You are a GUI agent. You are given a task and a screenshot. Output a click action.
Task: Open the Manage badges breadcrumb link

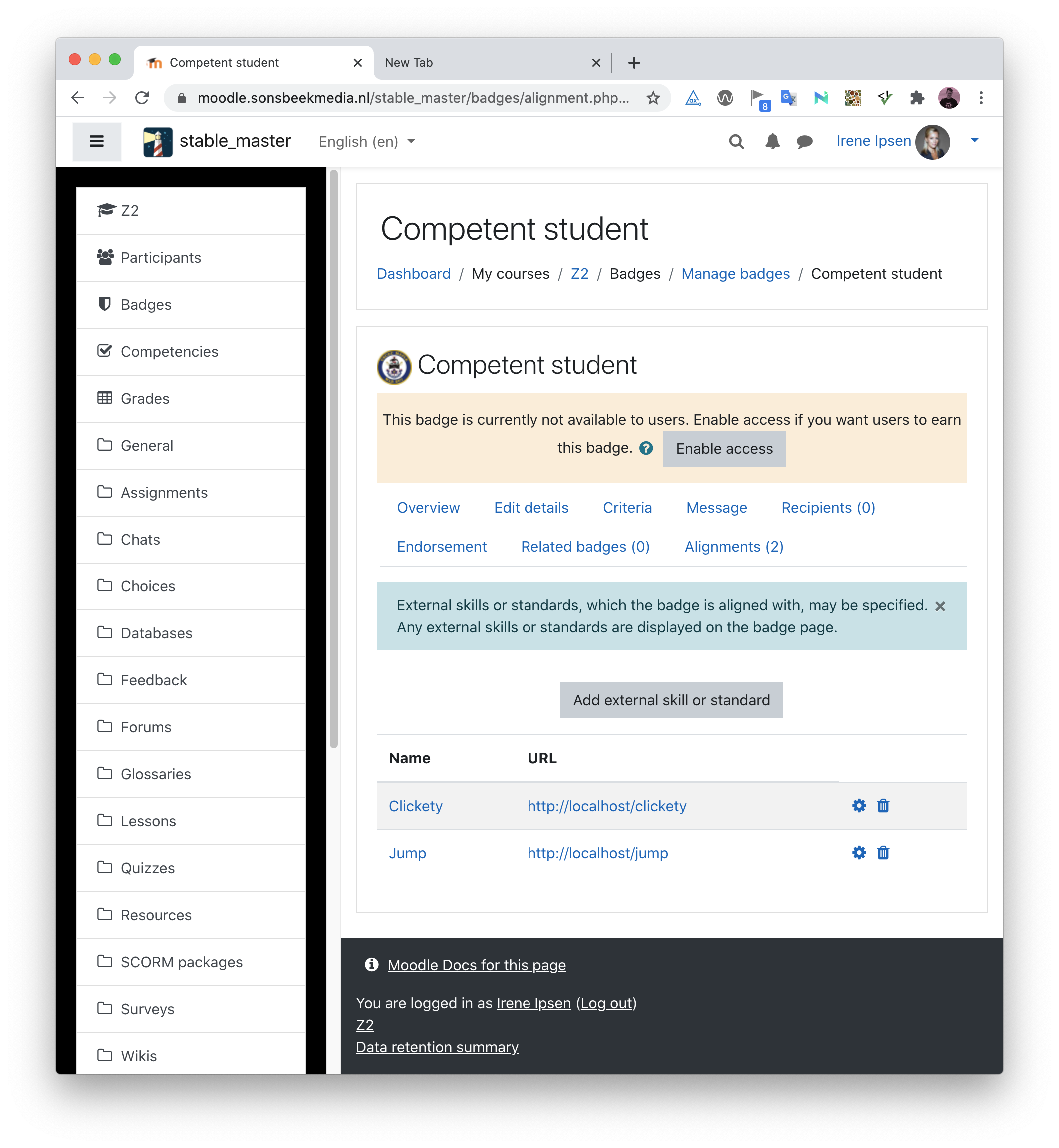(735, 273)
